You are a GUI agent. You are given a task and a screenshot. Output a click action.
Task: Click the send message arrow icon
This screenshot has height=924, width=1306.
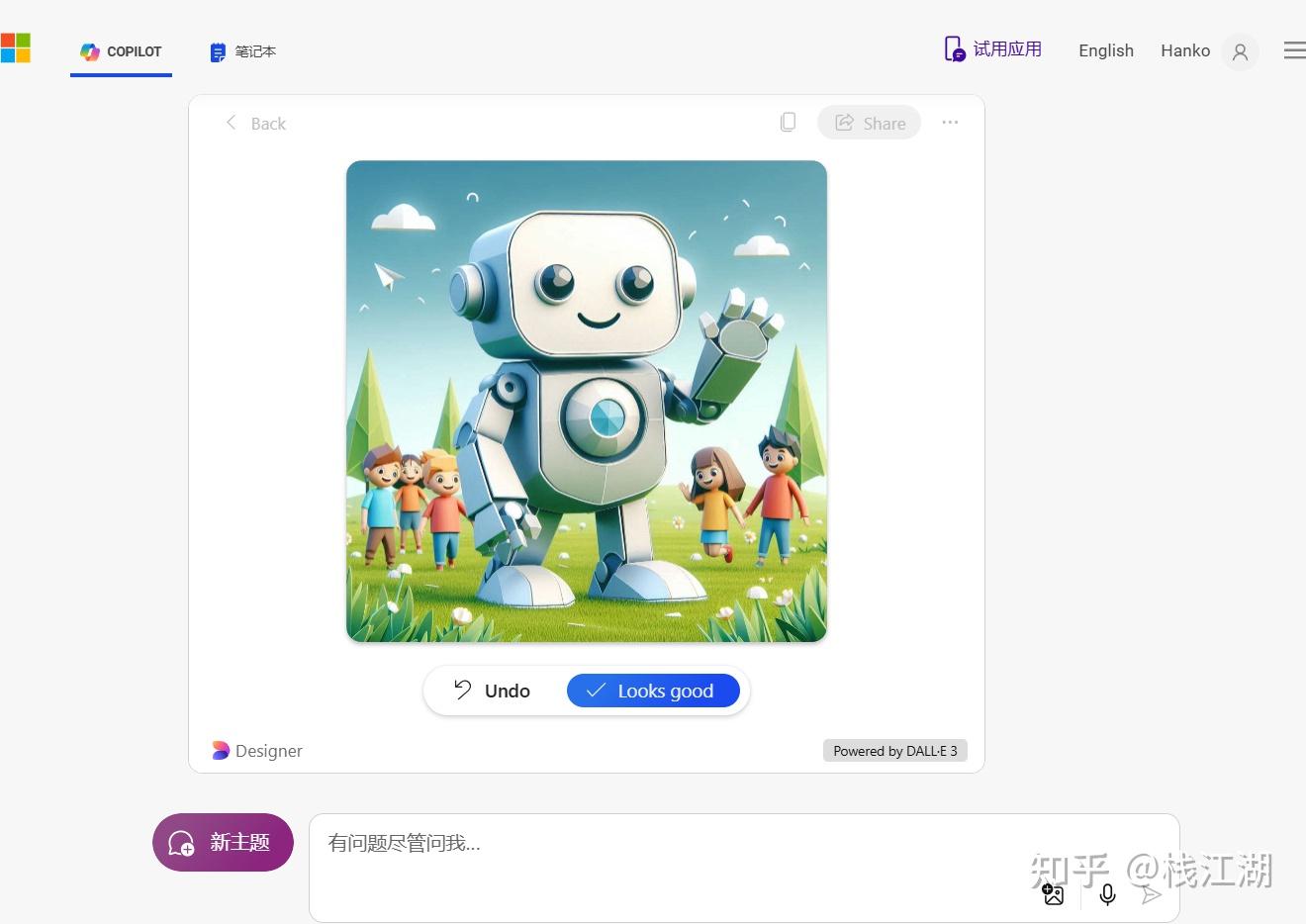(1151, 894)
